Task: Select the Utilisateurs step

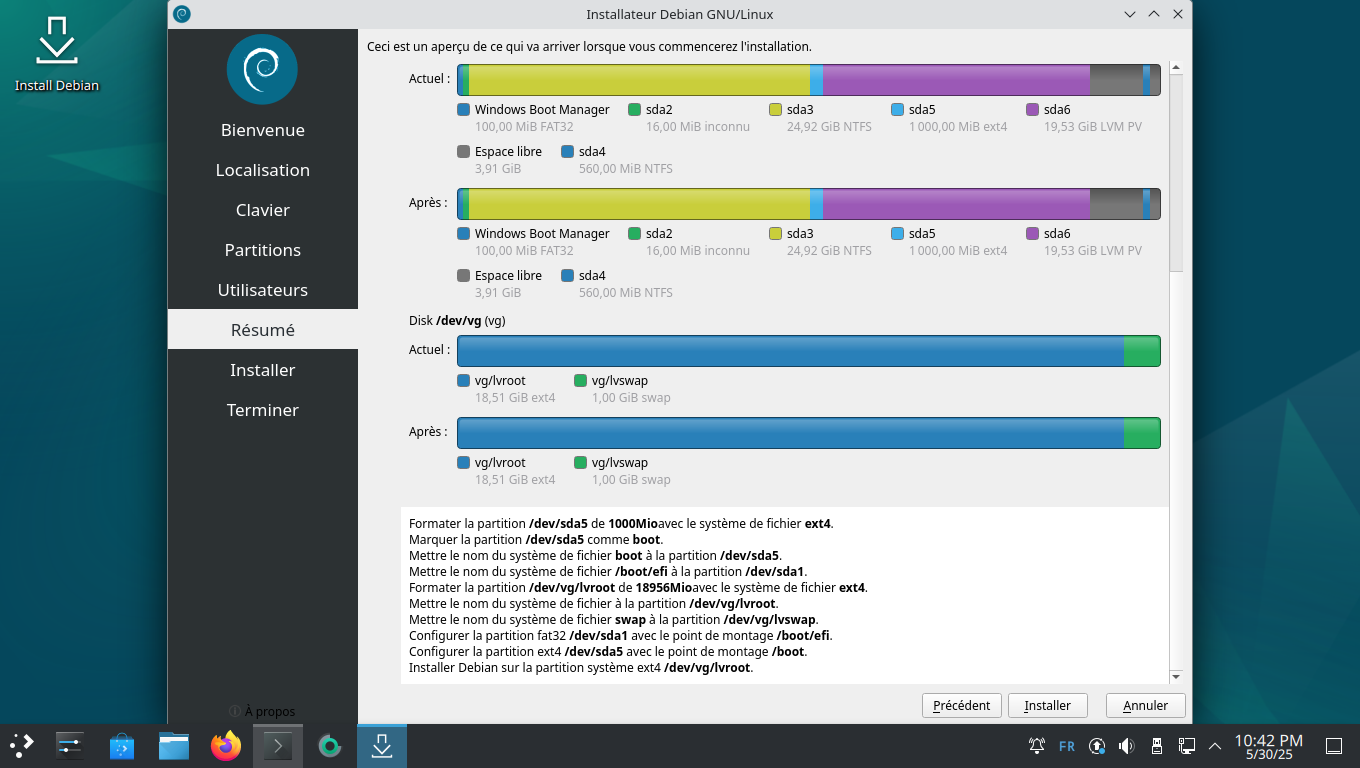Action: (x=263, y=290)
